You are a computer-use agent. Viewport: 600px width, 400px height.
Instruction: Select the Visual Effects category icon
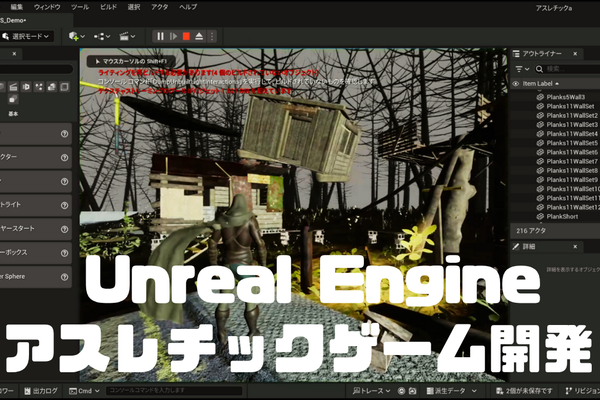[39, 87]
